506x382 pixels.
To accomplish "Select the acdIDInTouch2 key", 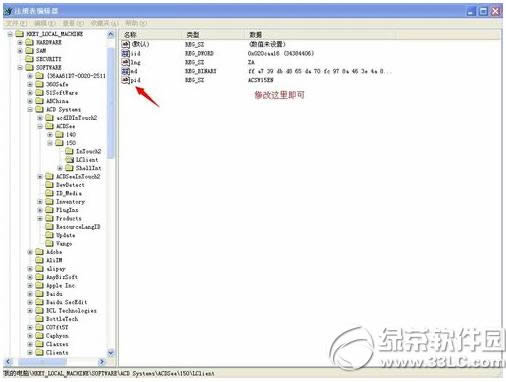I will pos(77,118).
